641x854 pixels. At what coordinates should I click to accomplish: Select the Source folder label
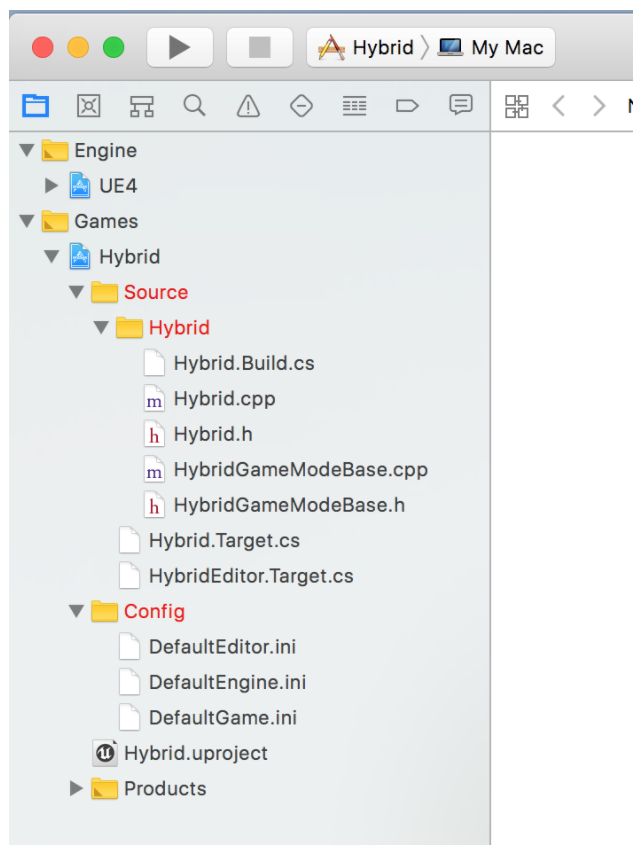pyautogui.click(x=156, y=292)
